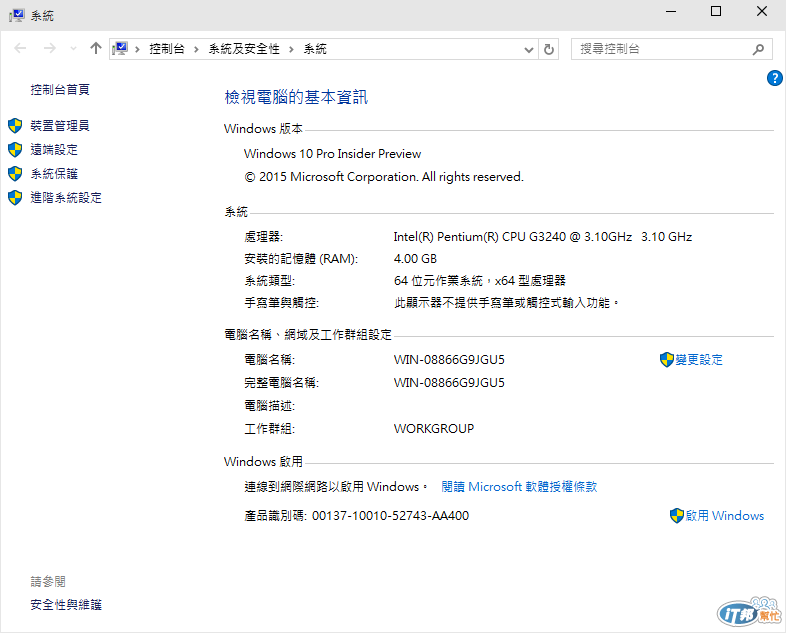Click the shield icon beside 變更設定
The width and height of the screenshot is (786, 633).
pos(667,359)
